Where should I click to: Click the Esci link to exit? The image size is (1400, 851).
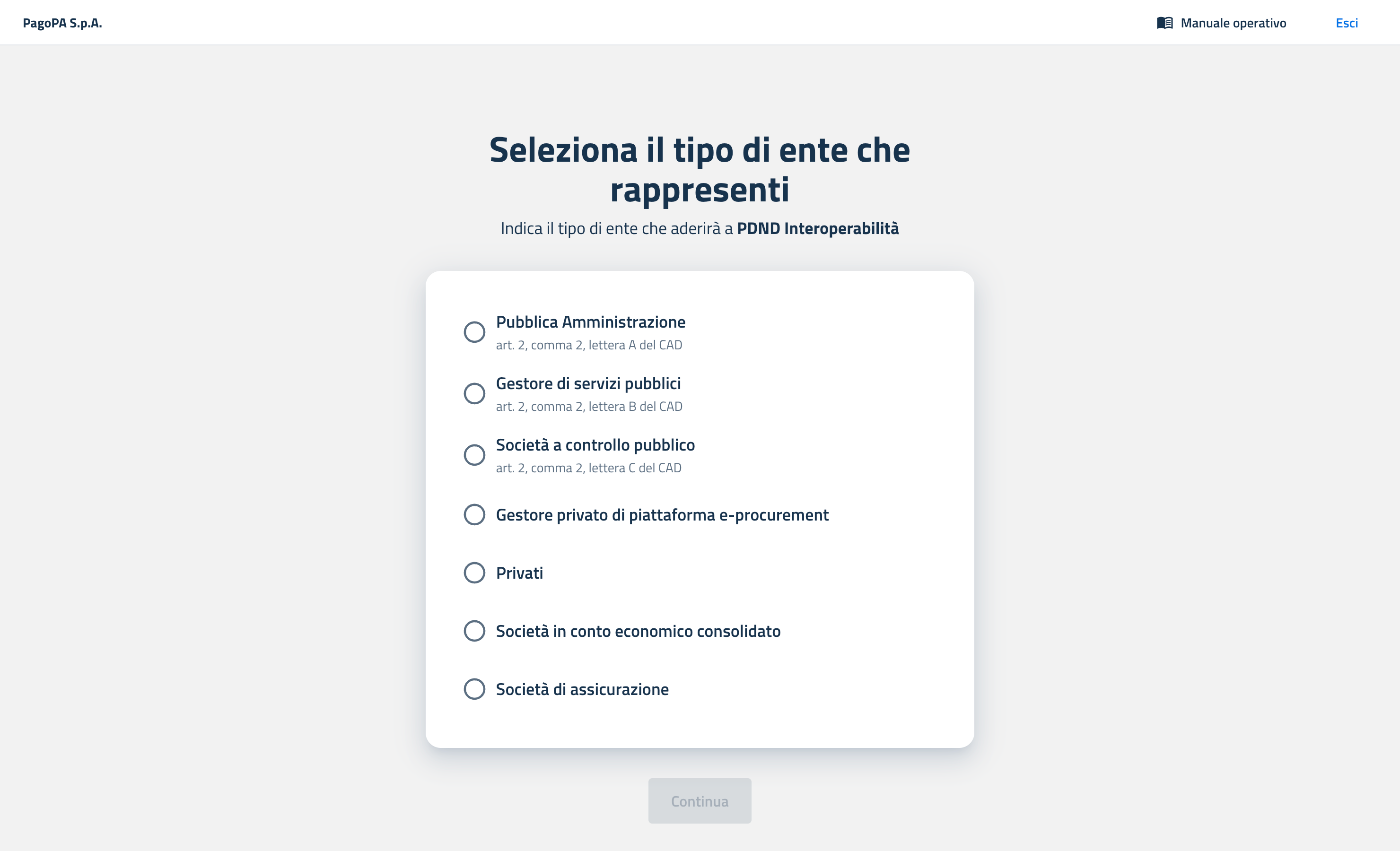click(1346, 23)
